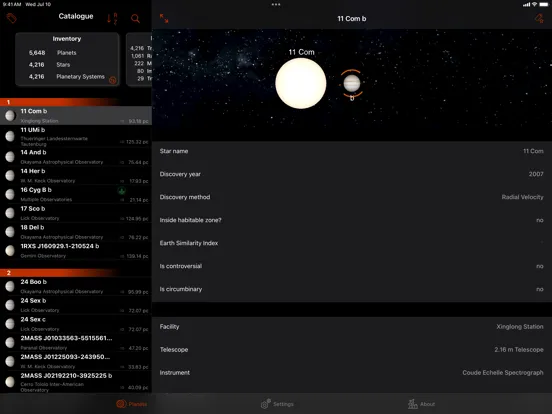Select the 16 Cyg B b entry

76,194
